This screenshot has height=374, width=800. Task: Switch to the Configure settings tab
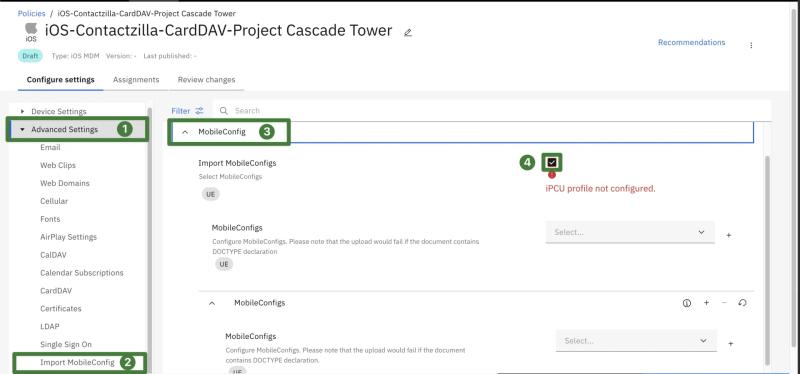tap(61, 80)
